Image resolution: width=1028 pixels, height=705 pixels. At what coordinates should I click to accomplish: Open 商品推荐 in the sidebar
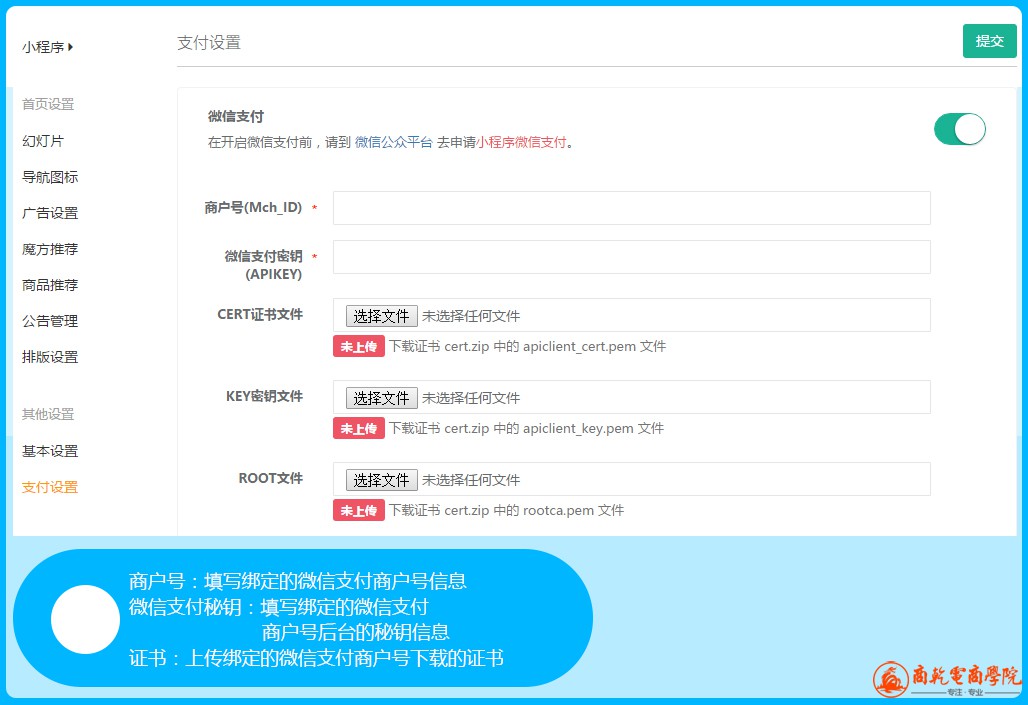[x=50, y=285]
